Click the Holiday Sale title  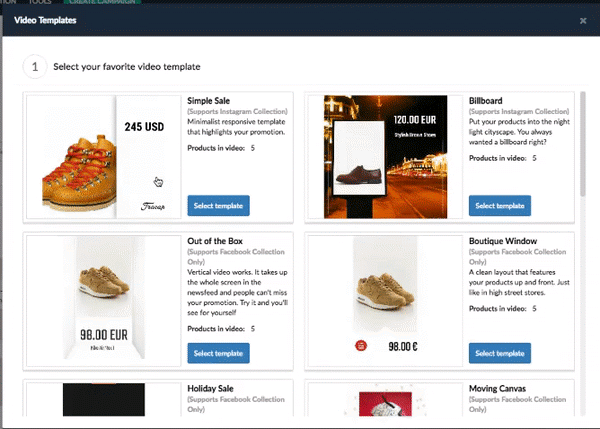click(210, 388)
